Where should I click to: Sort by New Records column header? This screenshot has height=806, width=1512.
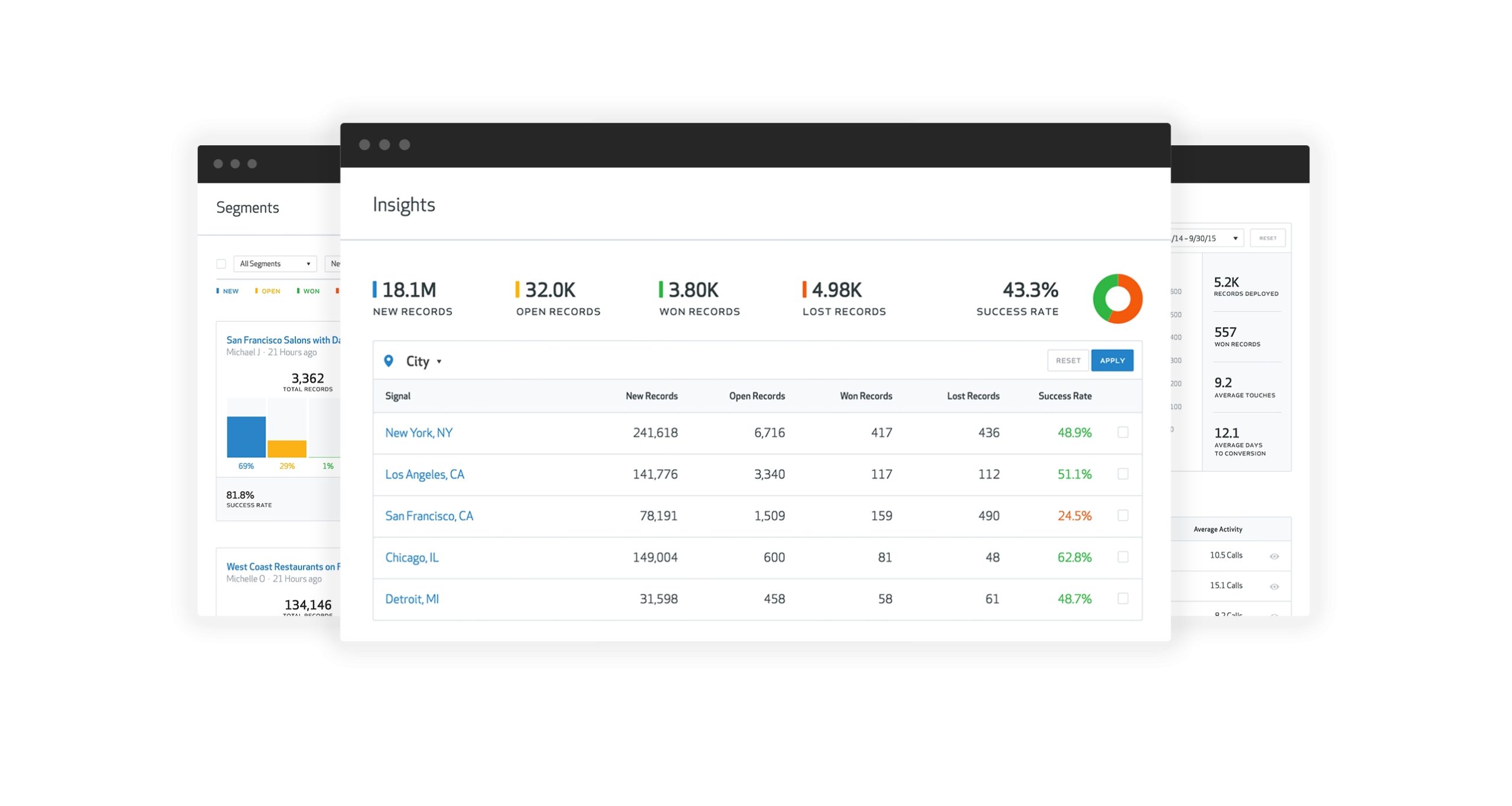pyautogui.click(x=651, y=396)
